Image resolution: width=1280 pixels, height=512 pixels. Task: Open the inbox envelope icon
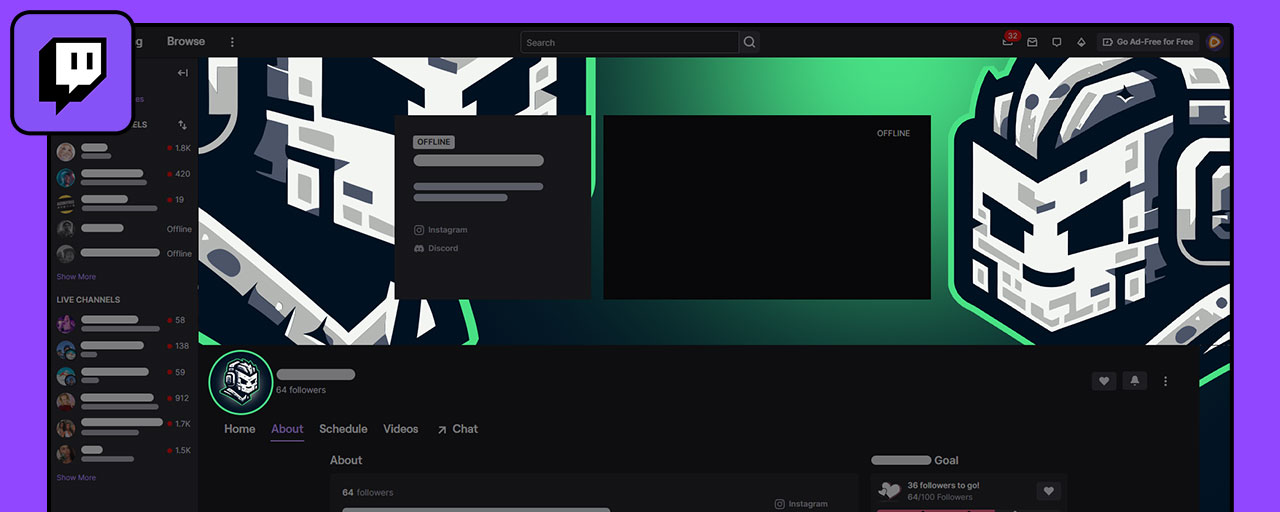[x=1031, y=42]
